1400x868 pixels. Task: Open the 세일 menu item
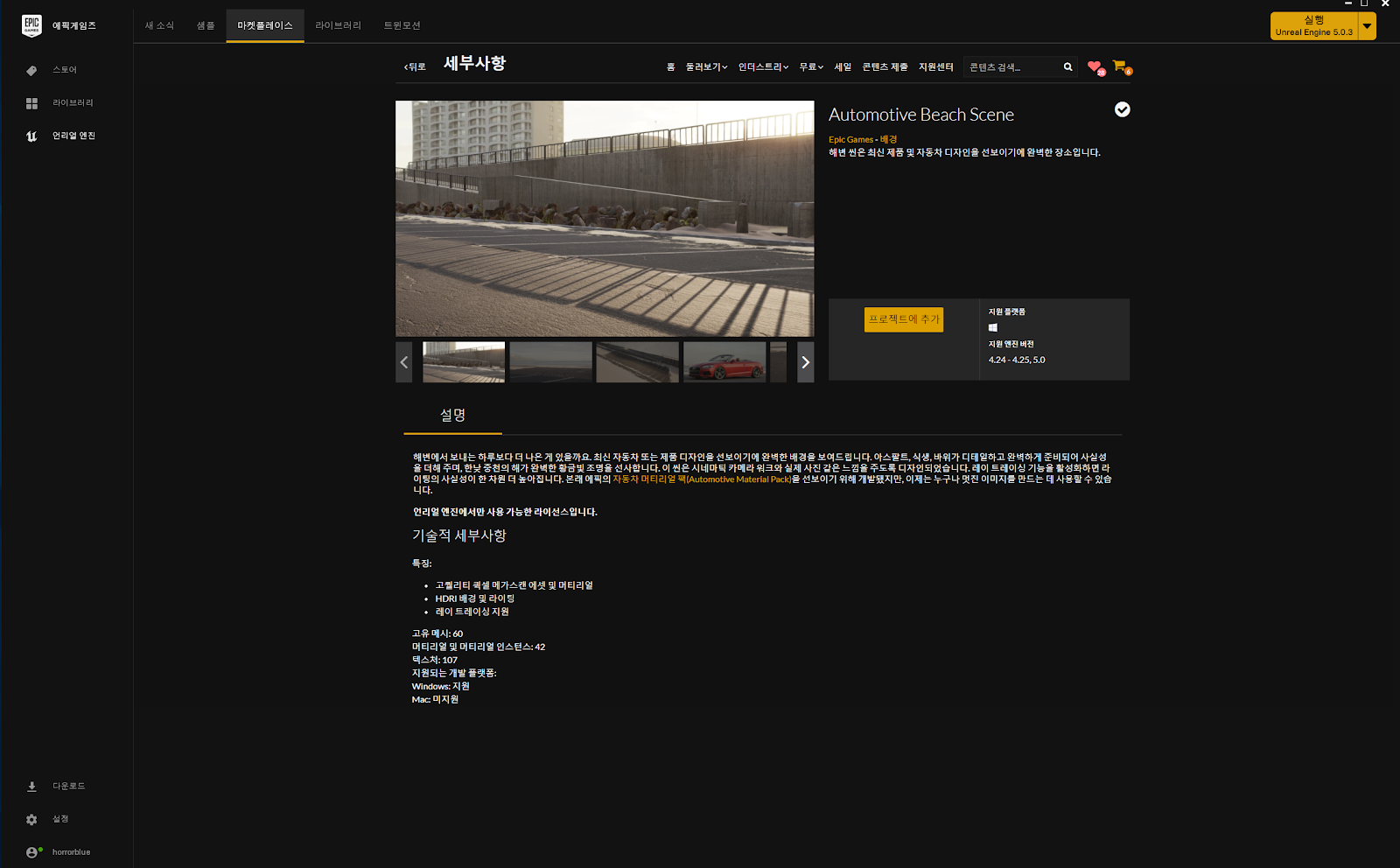click(x=843, y=67)
